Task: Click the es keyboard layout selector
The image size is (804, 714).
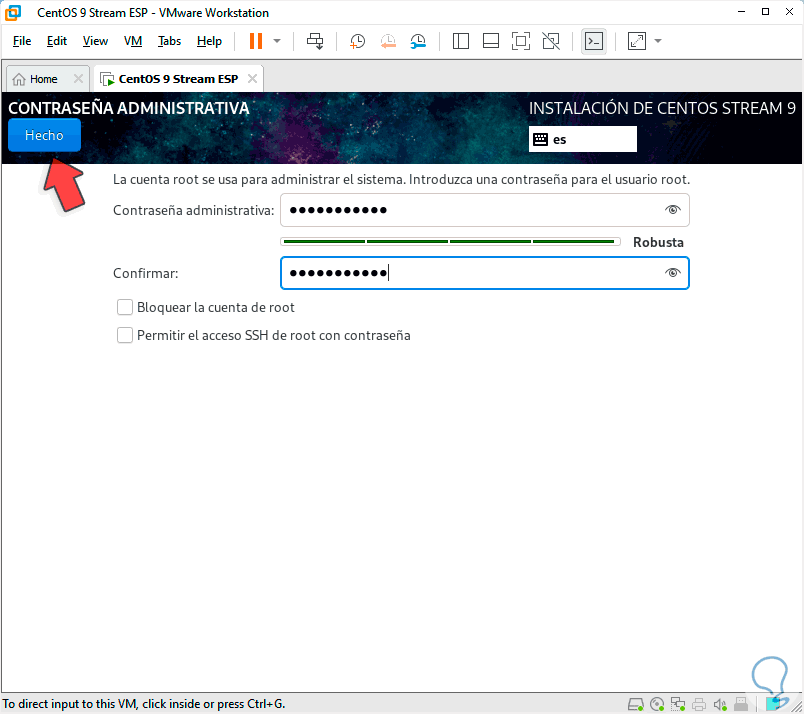Action: (x=582, y=139)
